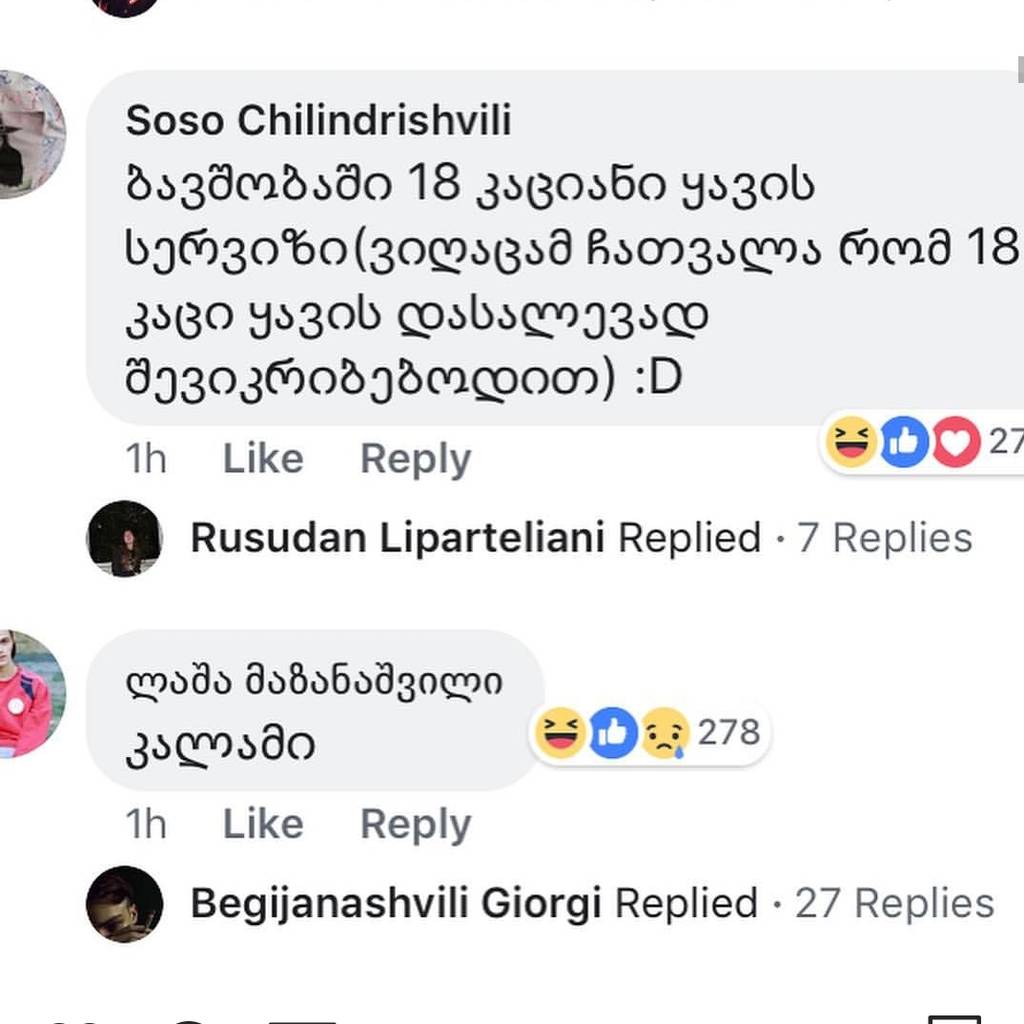Screen dimensions: 1024x1024
Task: Click the 1h timestamp on Soso's comment
Action: coord(145,458)
